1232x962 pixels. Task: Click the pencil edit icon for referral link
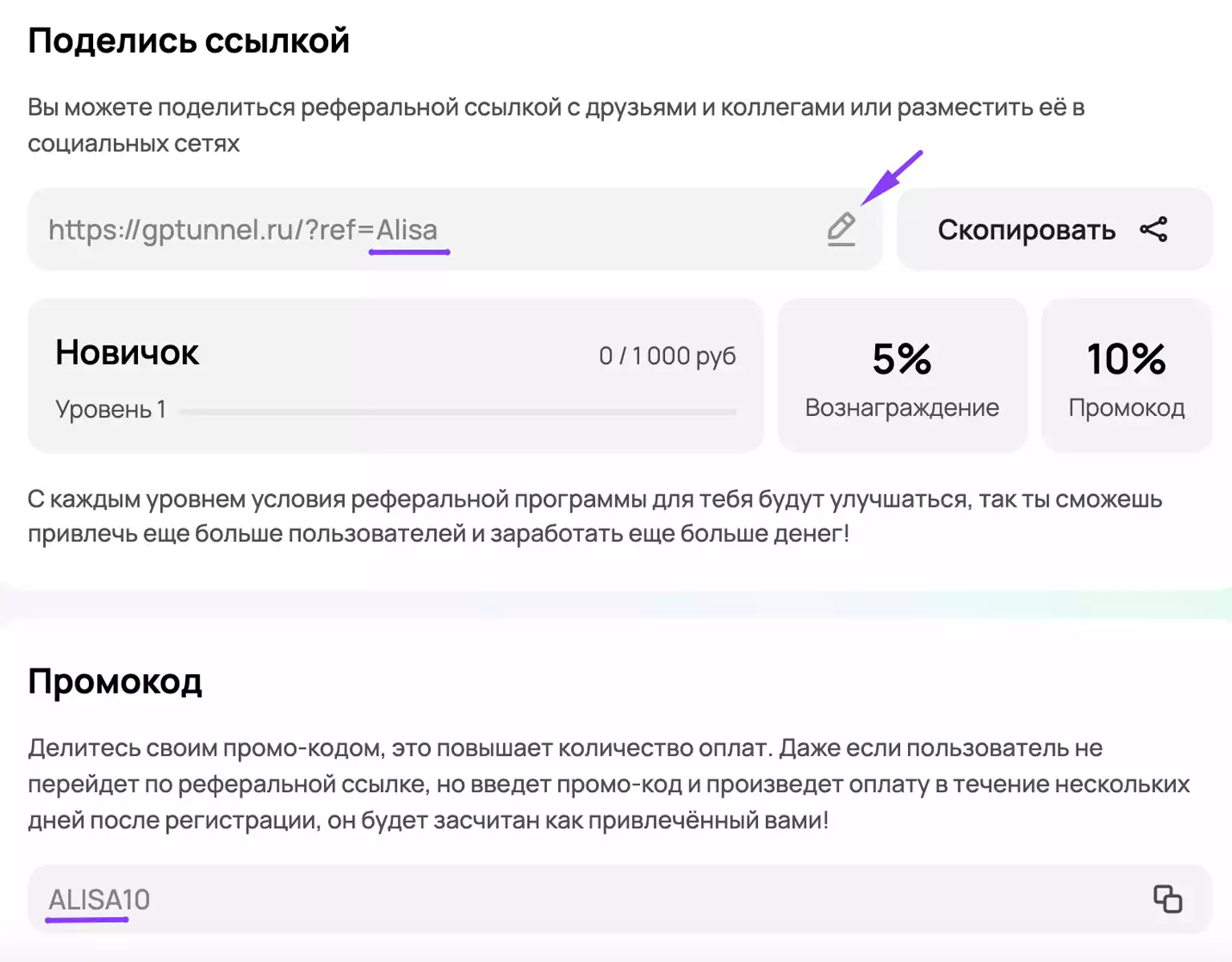click(x=841, y=229)
